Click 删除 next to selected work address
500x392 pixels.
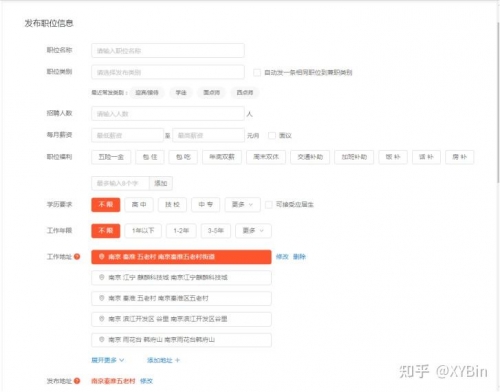[x=299, y=257]
